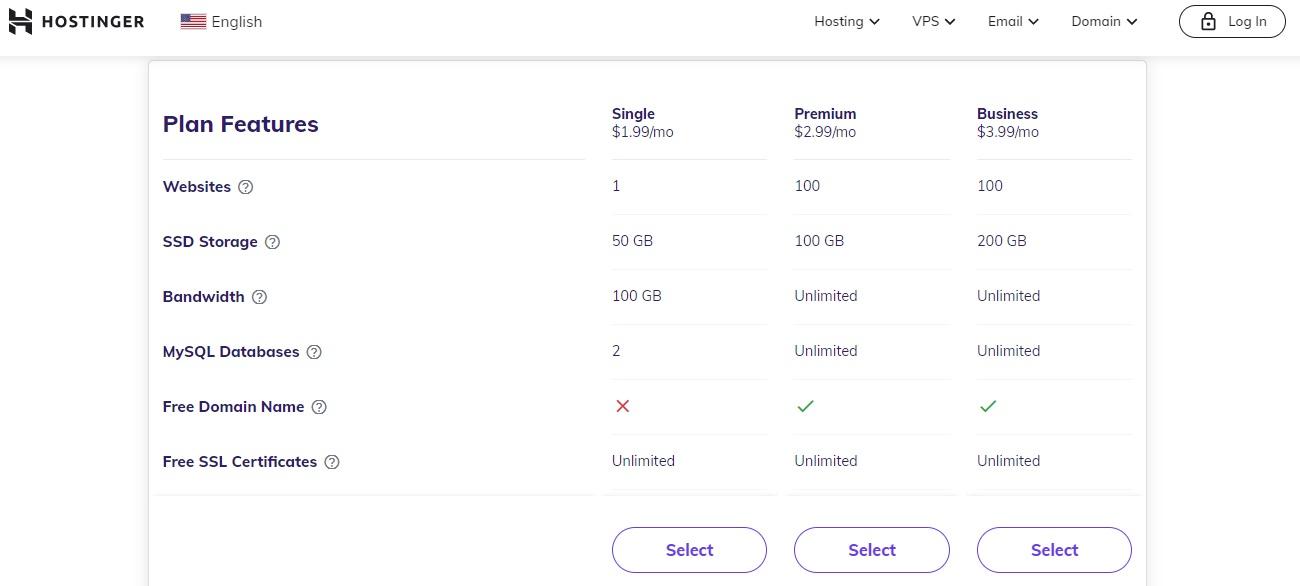Click the Bandwidth question mark icon
Screen dimensions: 1300x586
click(259, 297)
